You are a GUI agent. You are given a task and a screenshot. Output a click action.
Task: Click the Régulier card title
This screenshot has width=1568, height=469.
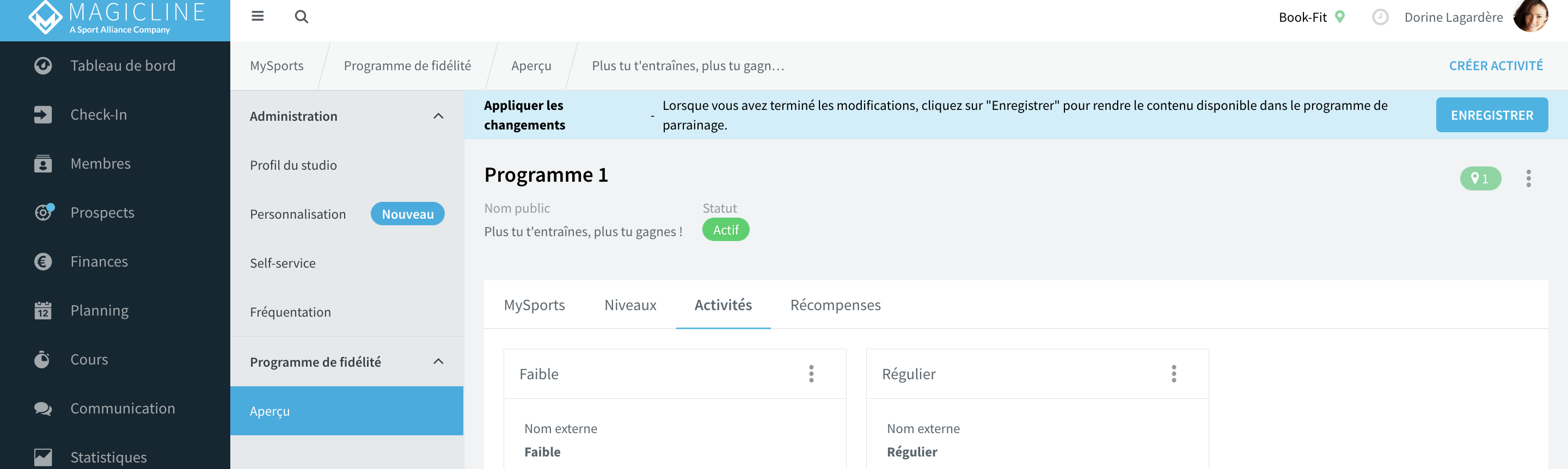click(909, 374)
